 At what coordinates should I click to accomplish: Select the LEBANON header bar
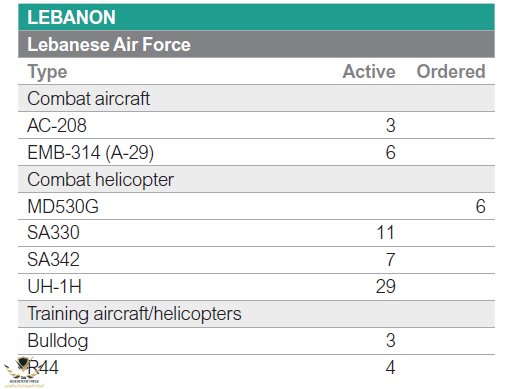256,17
